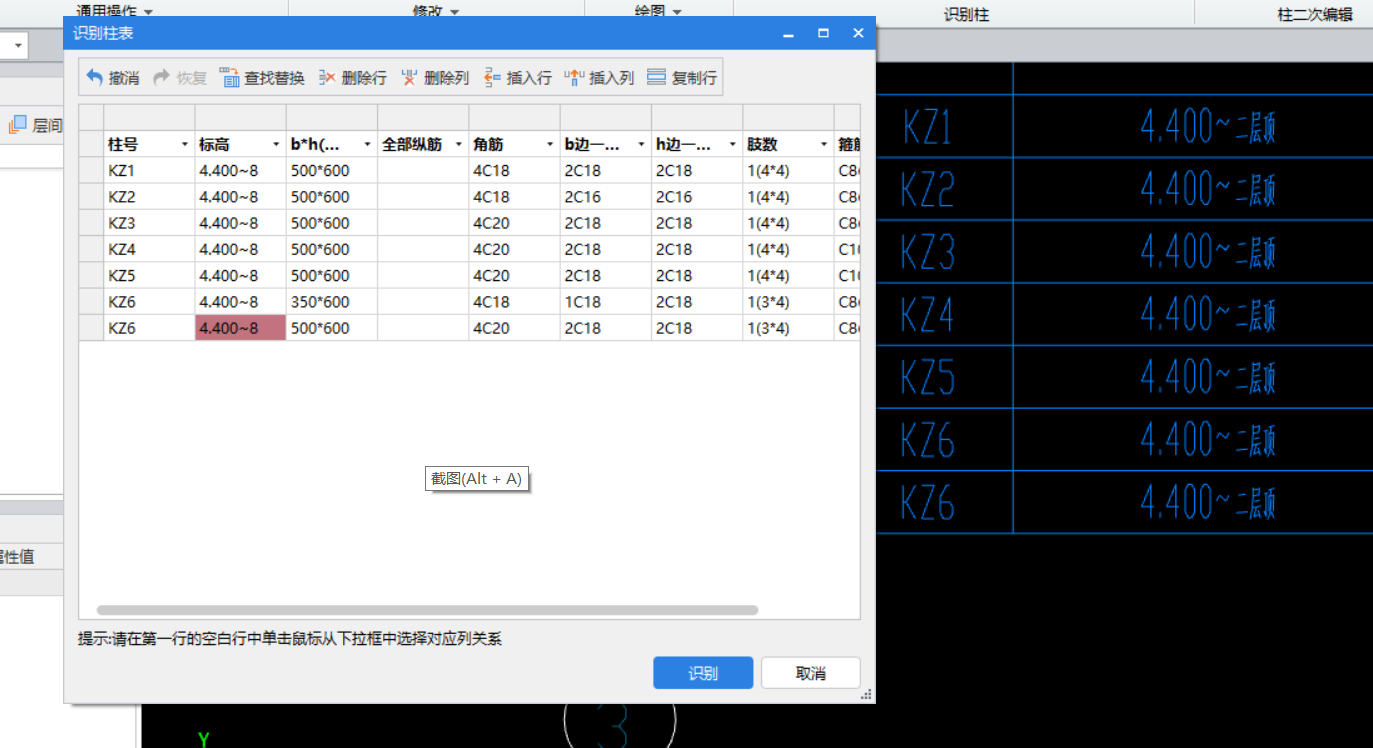Open the 角筋 column dropdown

tap(550, 145)
